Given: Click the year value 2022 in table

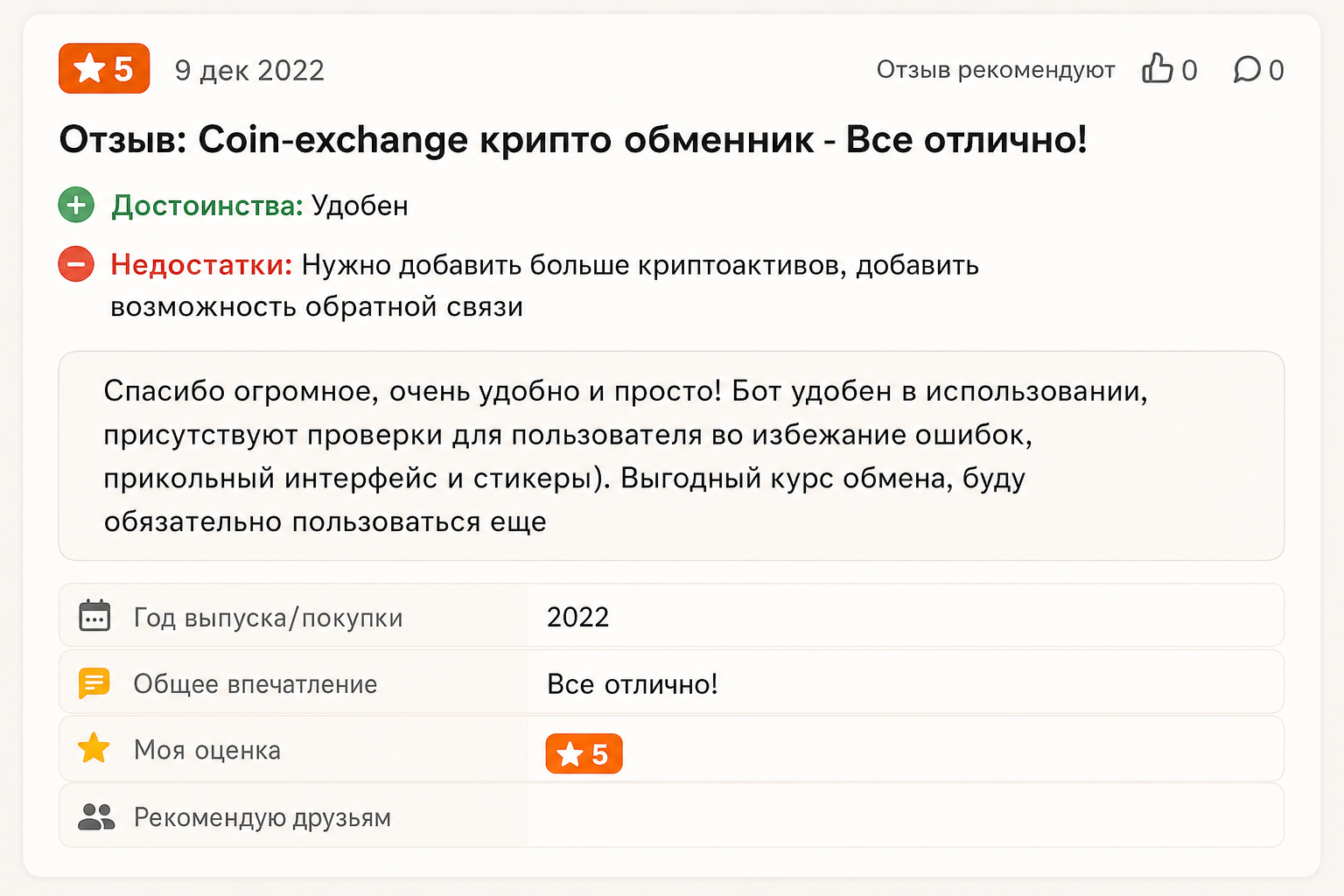Looking at the screenshot, I should coord(577,617).
